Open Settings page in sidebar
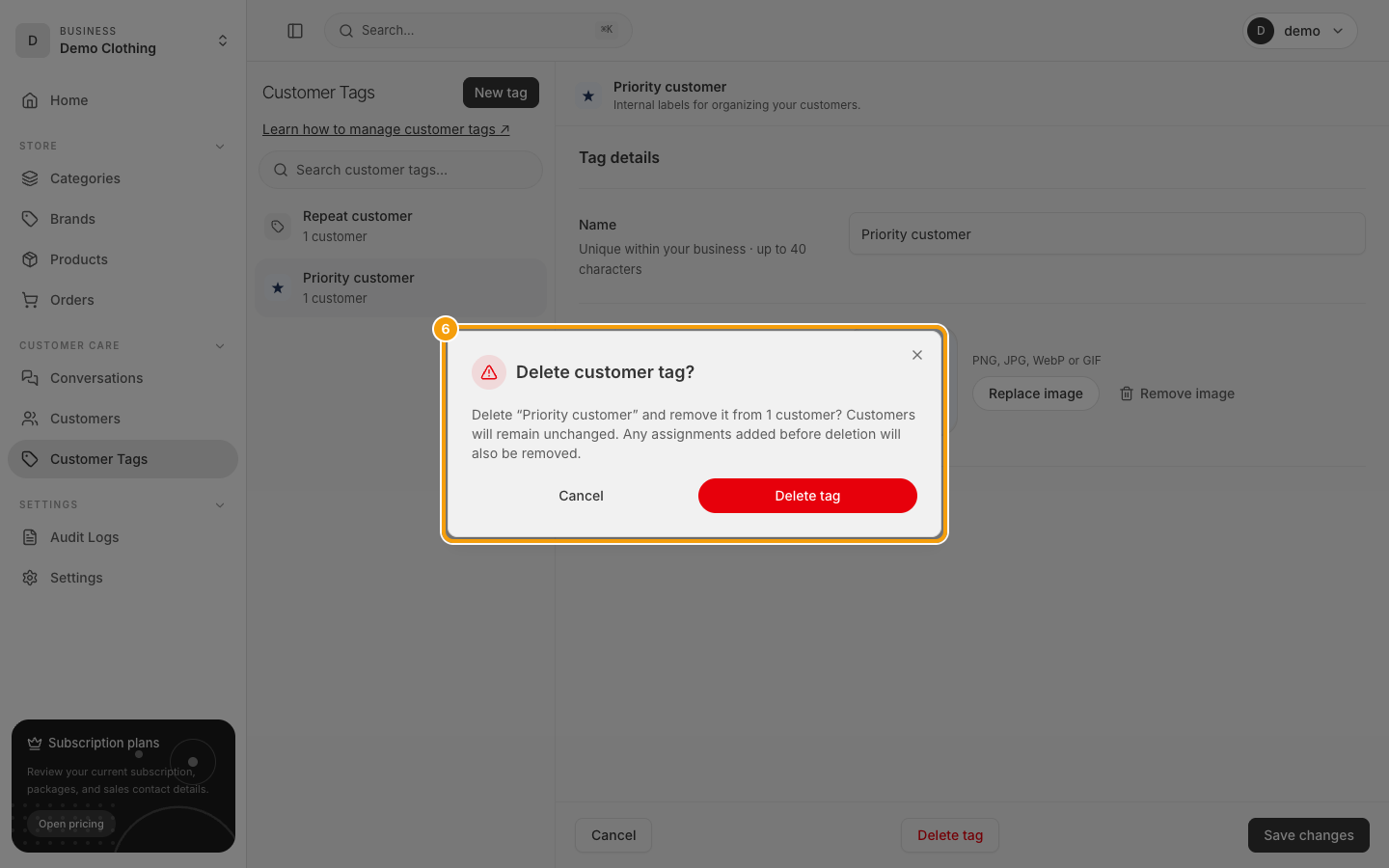The width and height of the screenshot is (1389, 868). pos(123,578)
